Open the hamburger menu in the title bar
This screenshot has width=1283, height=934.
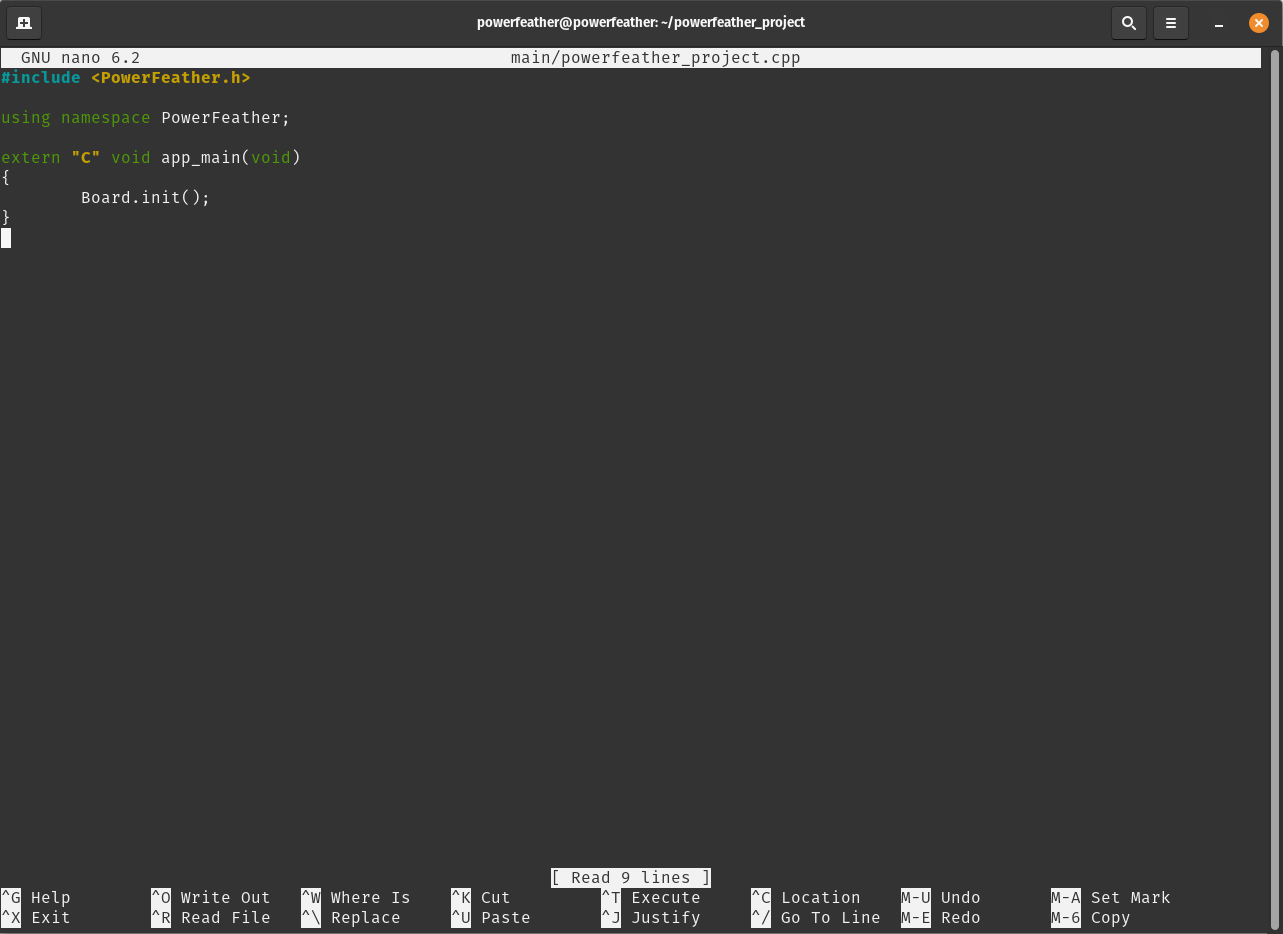tap(1170, 22)
